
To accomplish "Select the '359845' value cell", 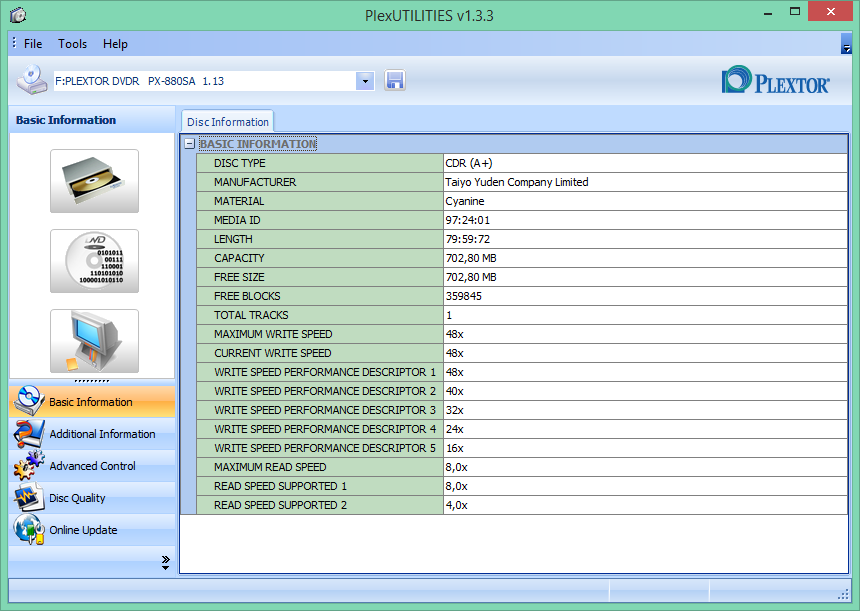I will coord(646,296).
